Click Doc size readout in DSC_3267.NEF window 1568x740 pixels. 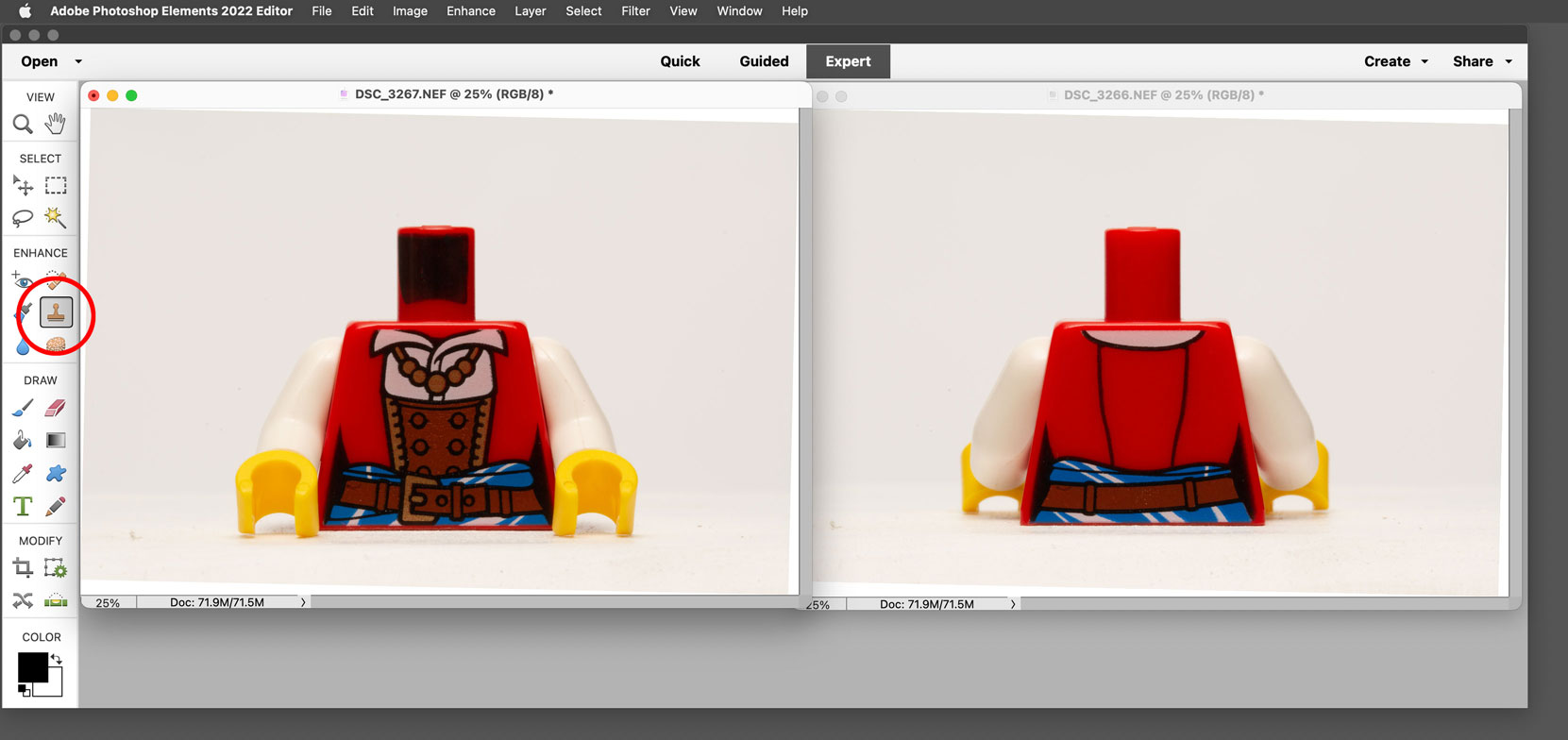click(x=217, y=602)
